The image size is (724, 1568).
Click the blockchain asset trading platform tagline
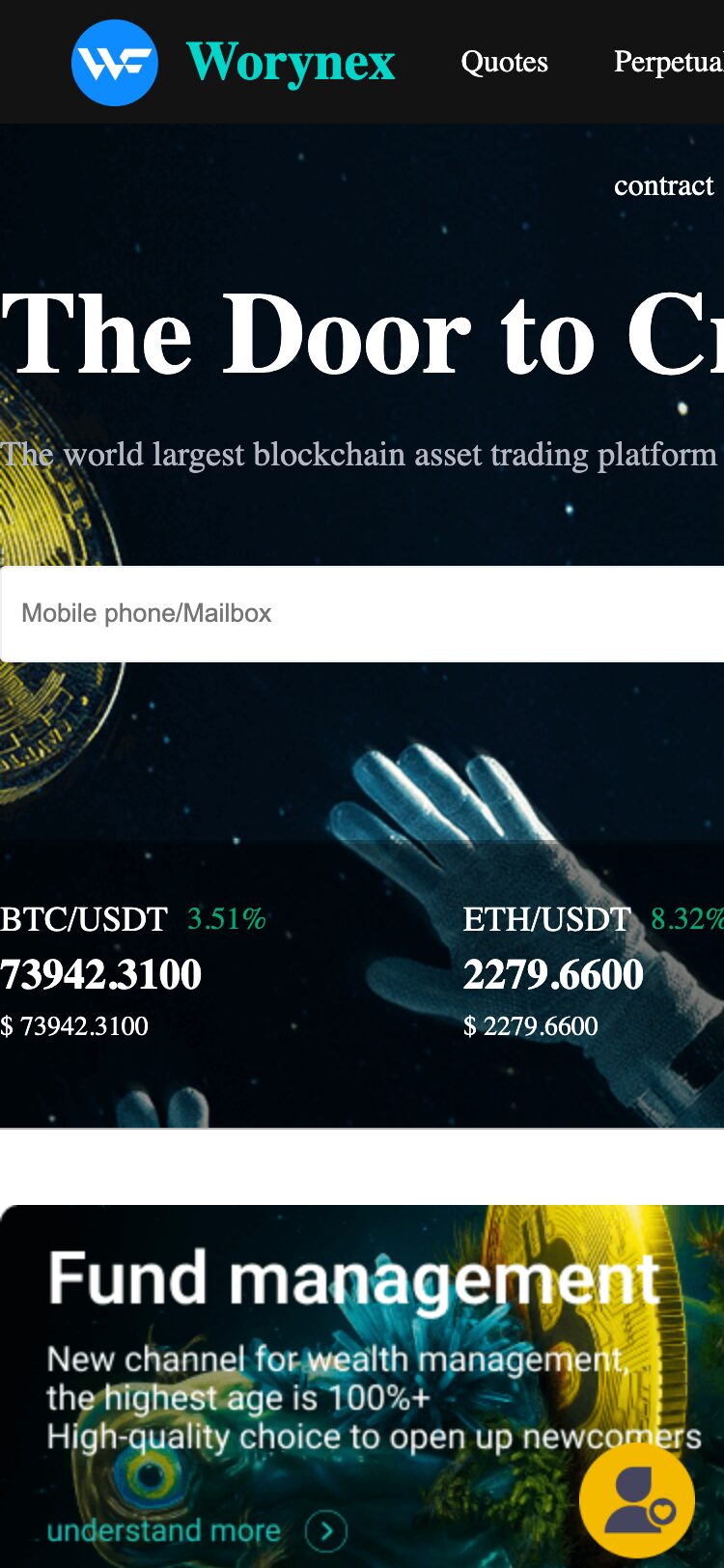coord(359,455)
